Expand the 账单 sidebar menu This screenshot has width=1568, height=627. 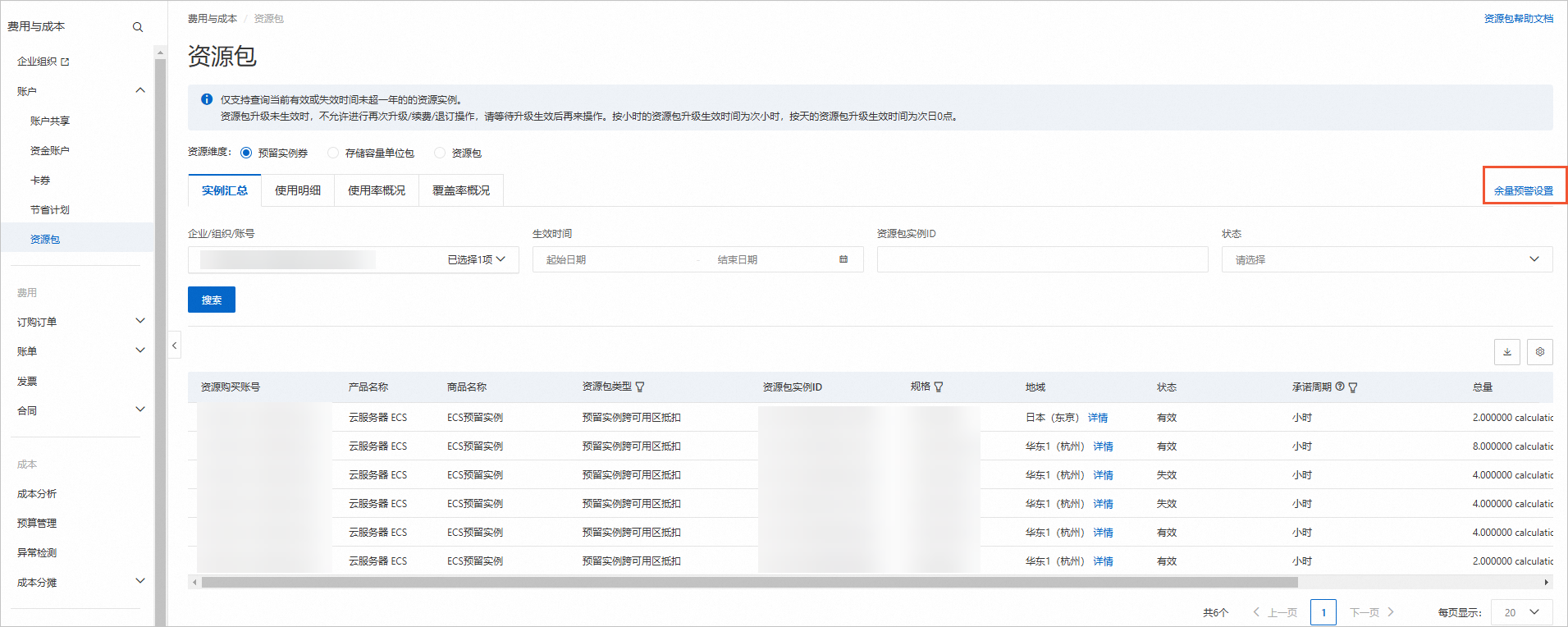coord(140,351)
